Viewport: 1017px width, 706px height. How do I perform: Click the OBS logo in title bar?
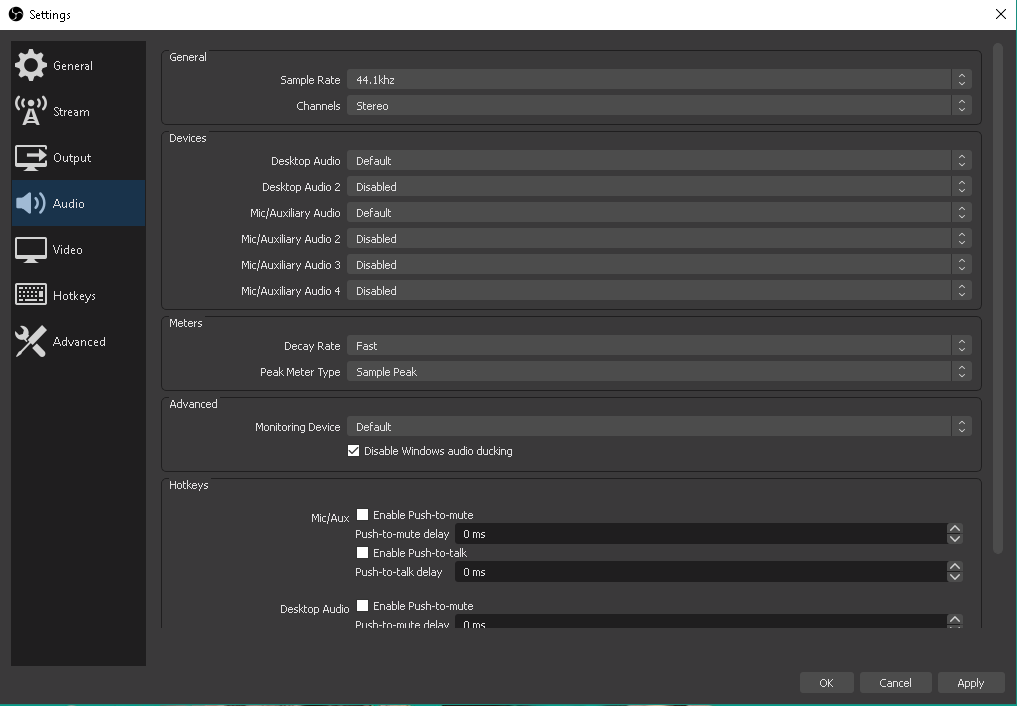click(16, 14)
